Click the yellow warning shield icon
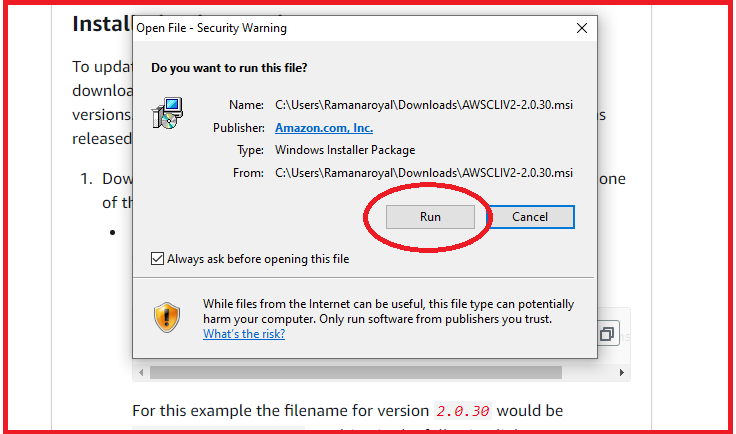 [x=167, y=318]
